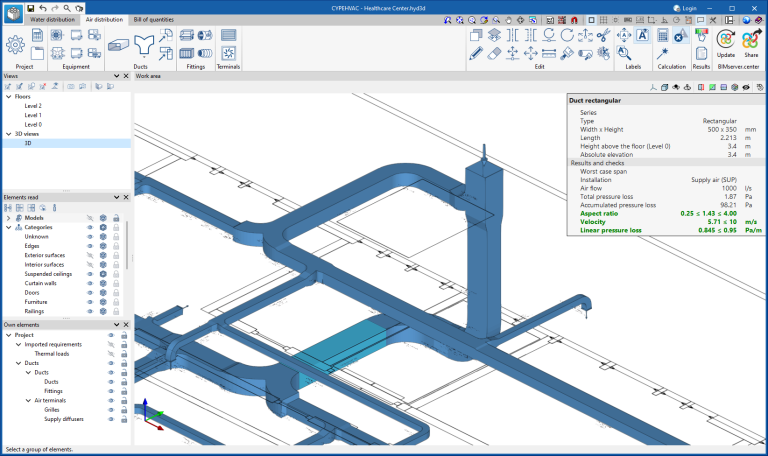The width and height of the screenshot is (768, 456).
Task: Close the Elements read panel
Action: coord(126,197)
